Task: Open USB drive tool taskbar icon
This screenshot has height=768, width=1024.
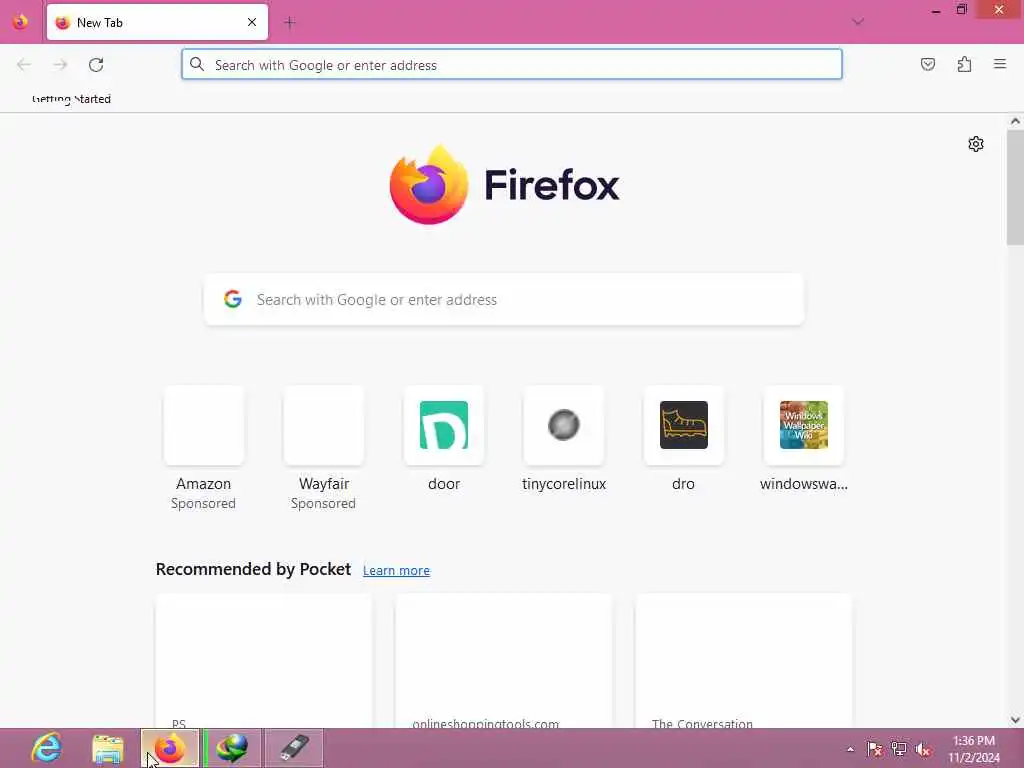Action: (293, 748)
